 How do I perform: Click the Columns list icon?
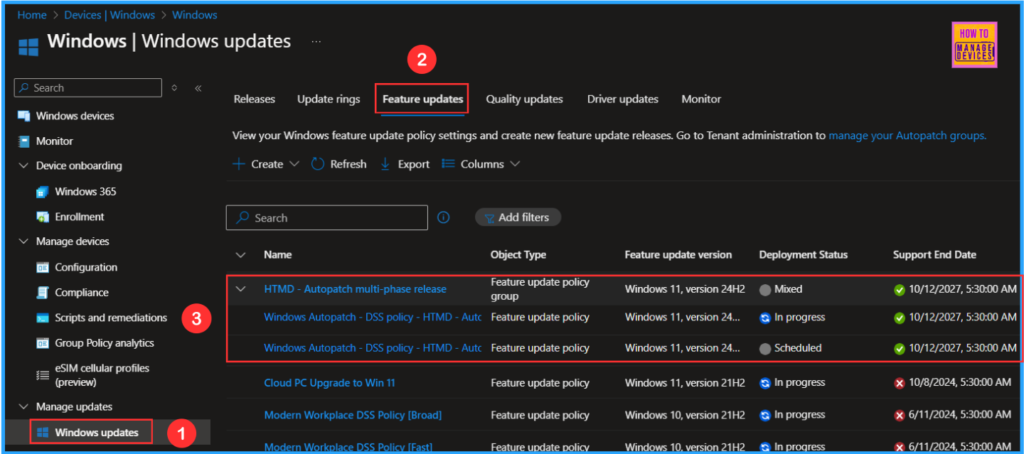pyautogui.click(x=448, y=164)
